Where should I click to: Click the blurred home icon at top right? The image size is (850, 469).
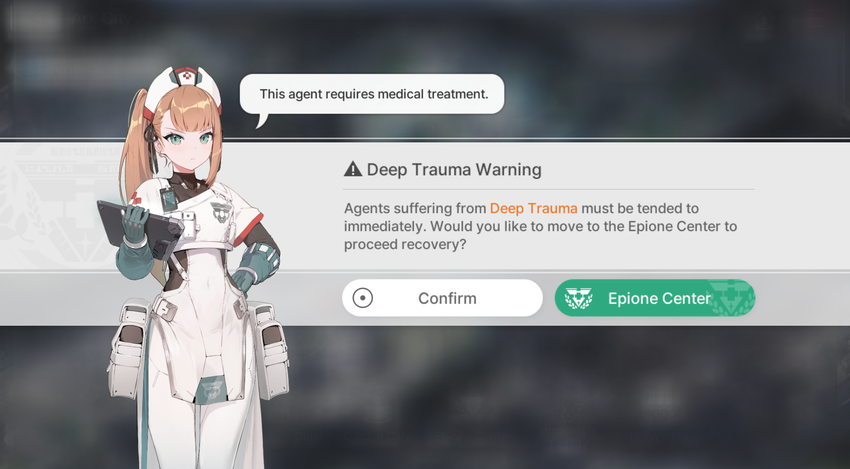point(762,24)
